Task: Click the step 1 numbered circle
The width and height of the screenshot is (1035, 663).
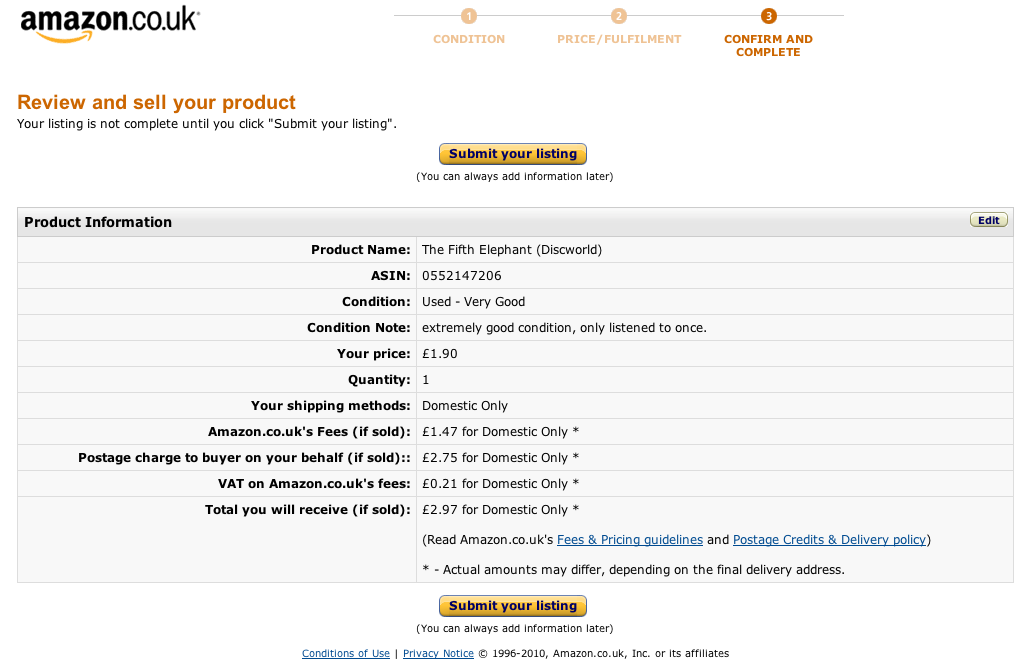Action: (469, 16)
